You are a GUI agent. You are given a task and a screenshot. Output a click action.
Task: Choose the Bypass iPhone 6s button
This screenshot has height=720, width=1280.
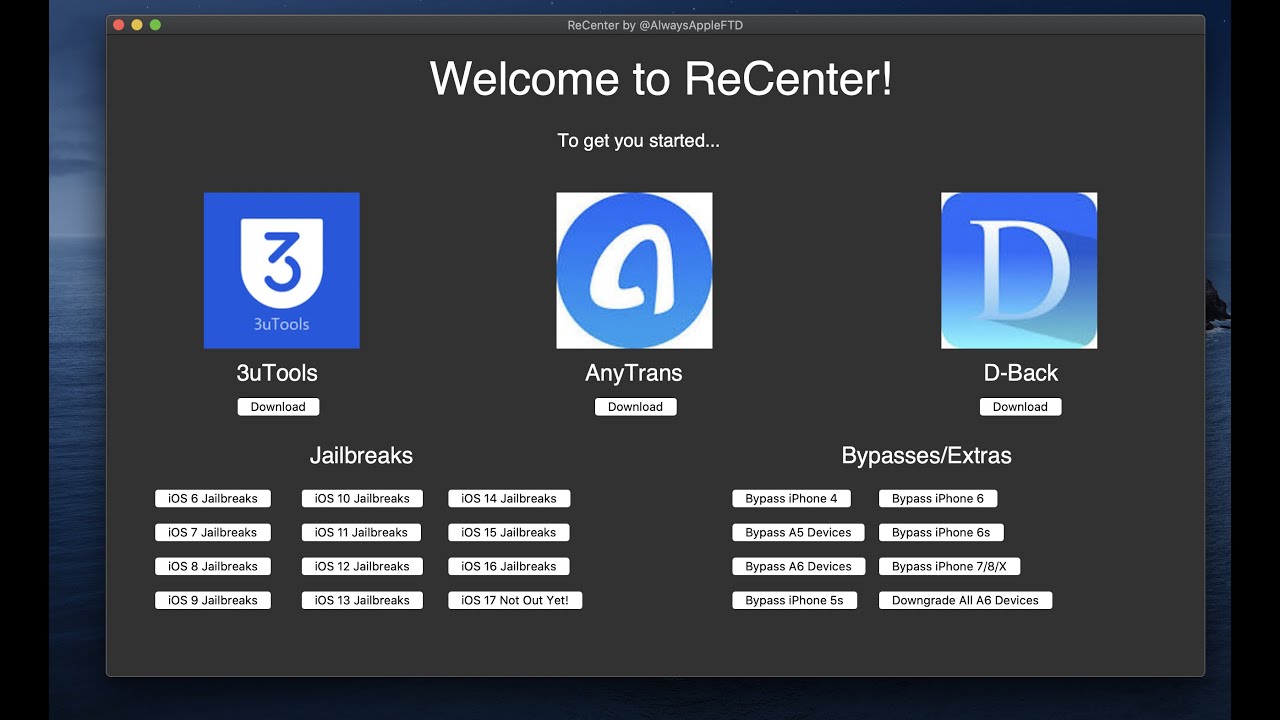941,532
